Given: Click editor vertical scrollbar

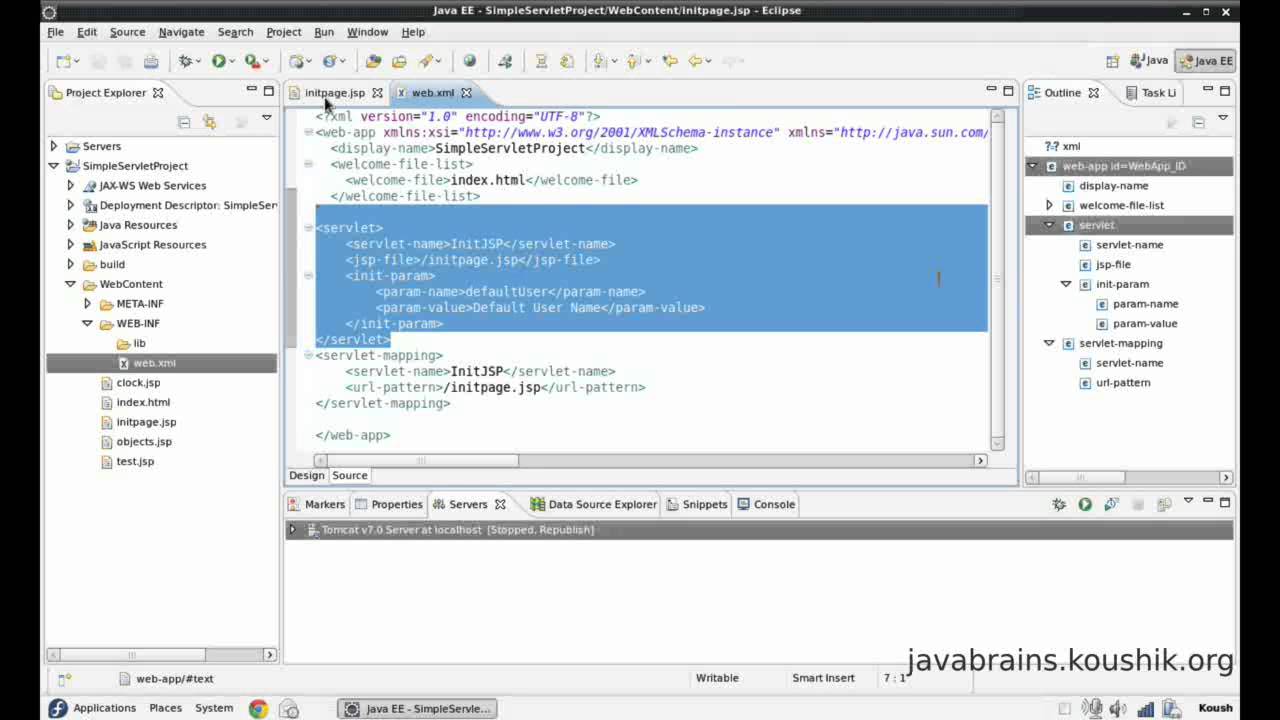Looking at the screenshot, I should [997, 280].
